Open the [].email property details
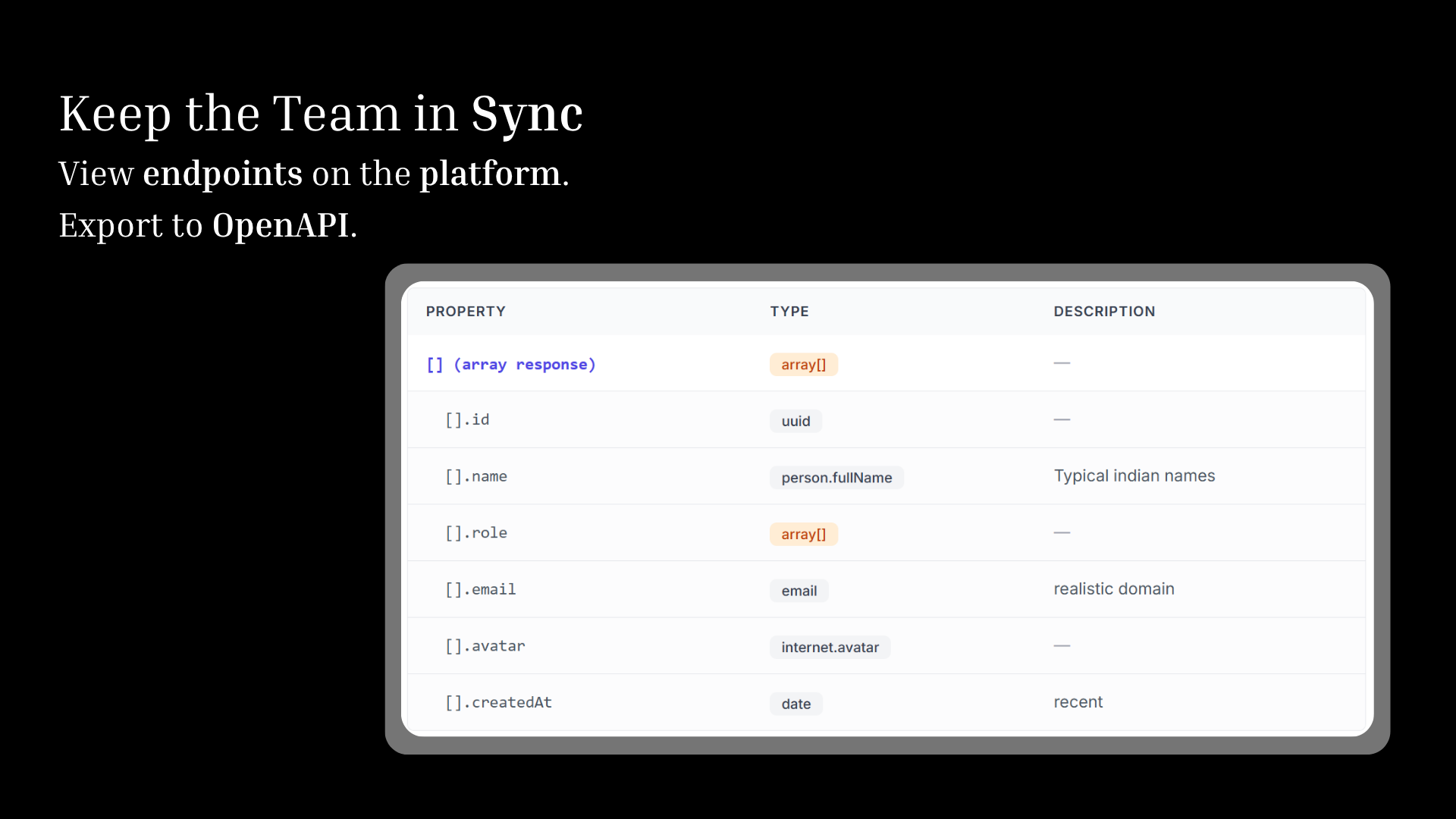Screen dimensions: 1456x819 click(x=480, y=589)
